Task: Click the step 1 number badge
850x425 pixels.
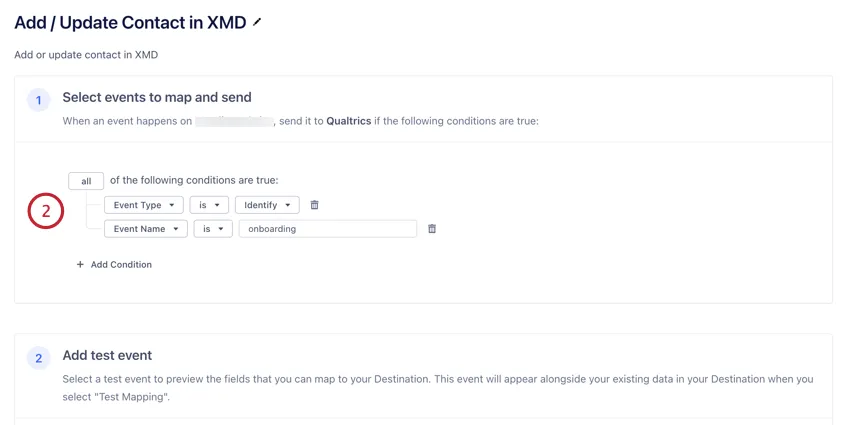Action: (x=38, y=100)
